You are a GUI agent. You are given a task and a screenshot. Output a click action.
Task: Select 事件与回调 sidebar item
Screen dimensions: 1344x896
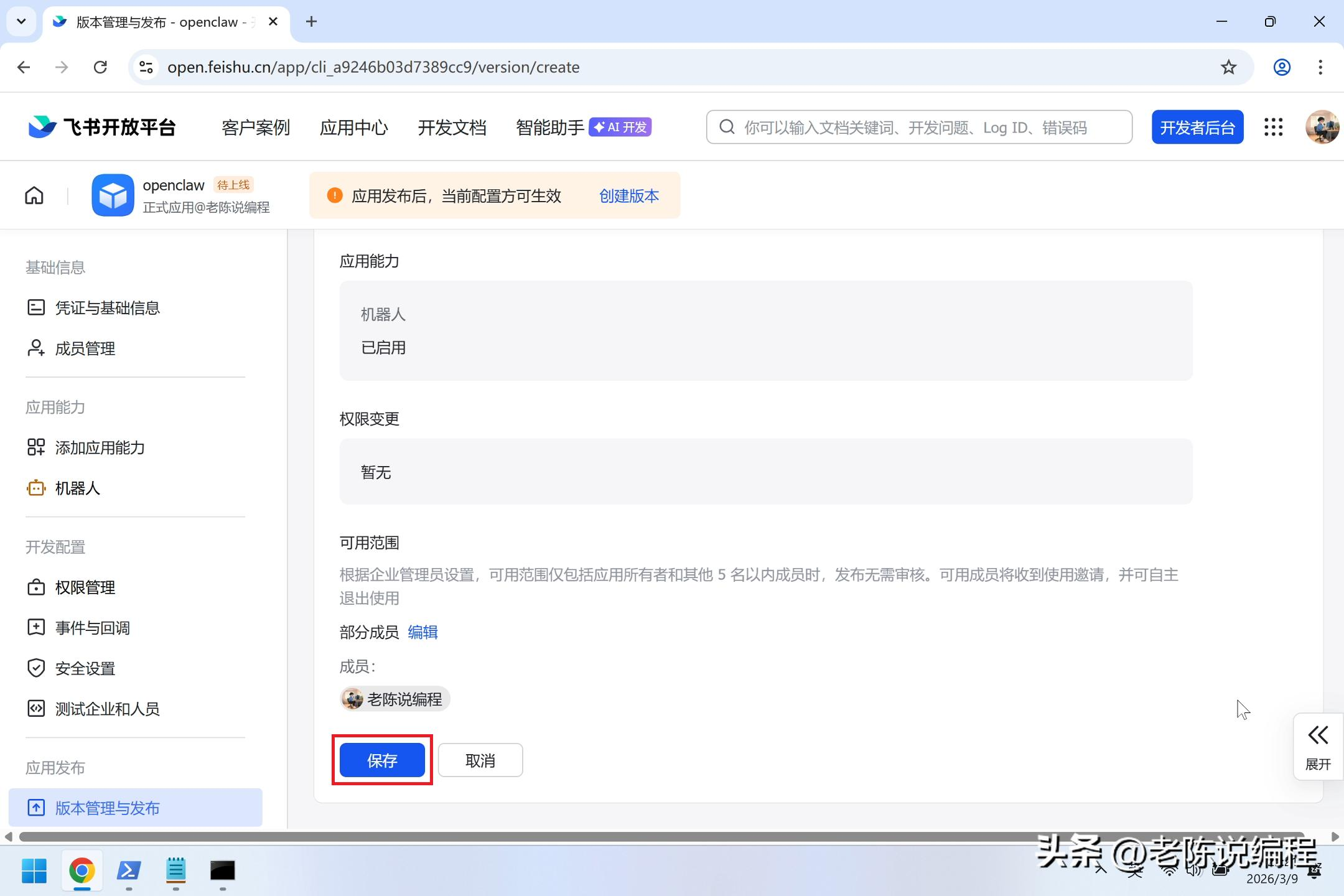tap(92, 628)
